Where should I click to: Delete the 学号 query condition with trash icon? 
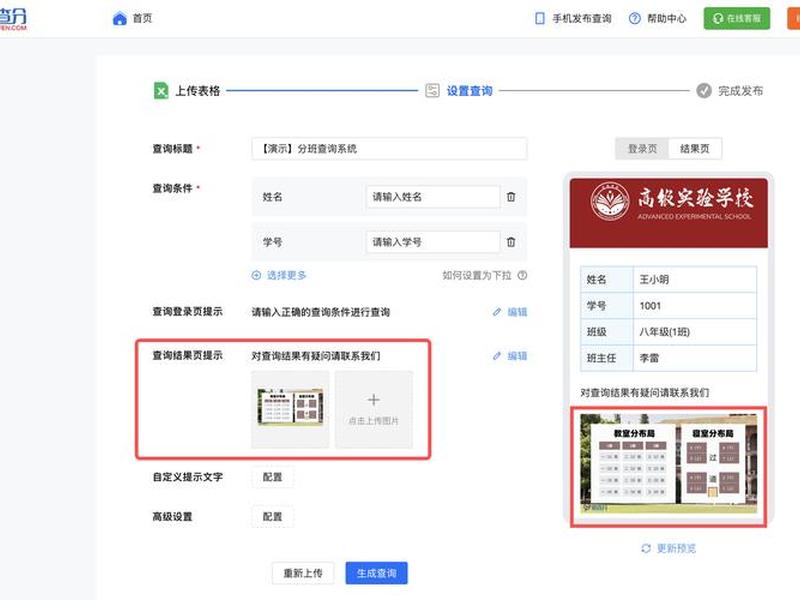[511, 242]
